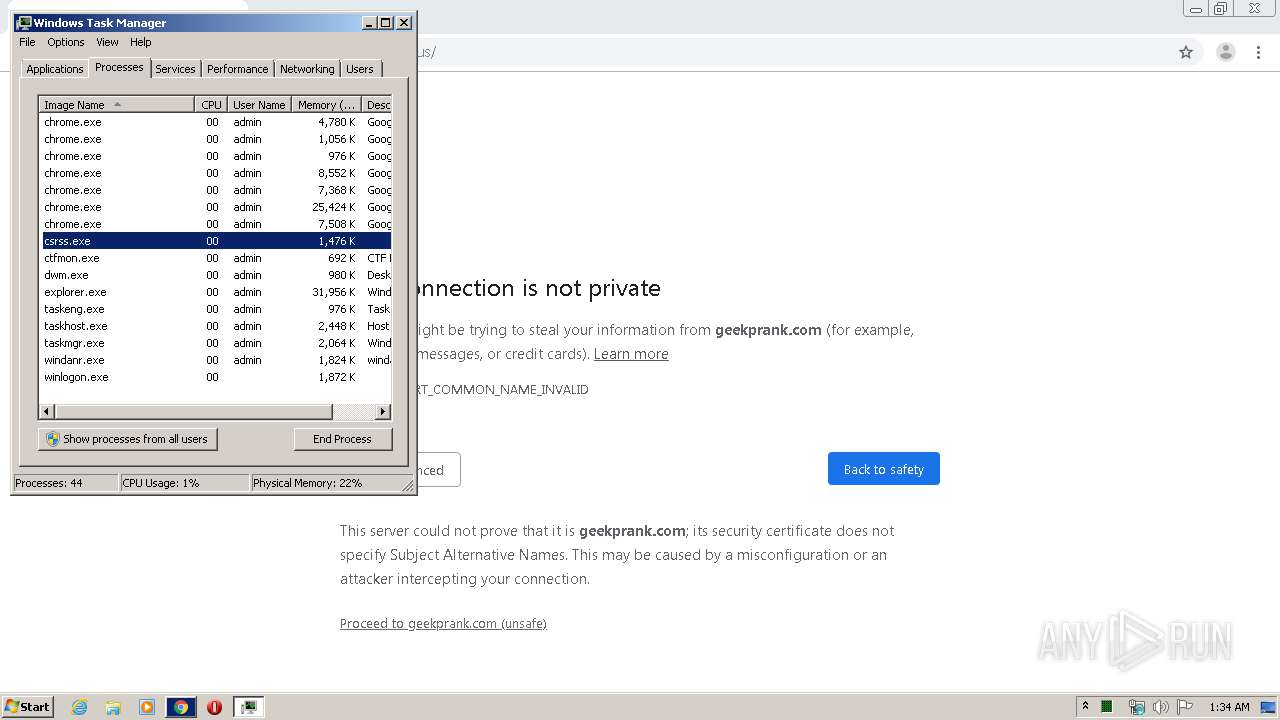Select chrome.exe using 4,780 K memory
The image size is (1280, 720).
(x=215, y=122)
